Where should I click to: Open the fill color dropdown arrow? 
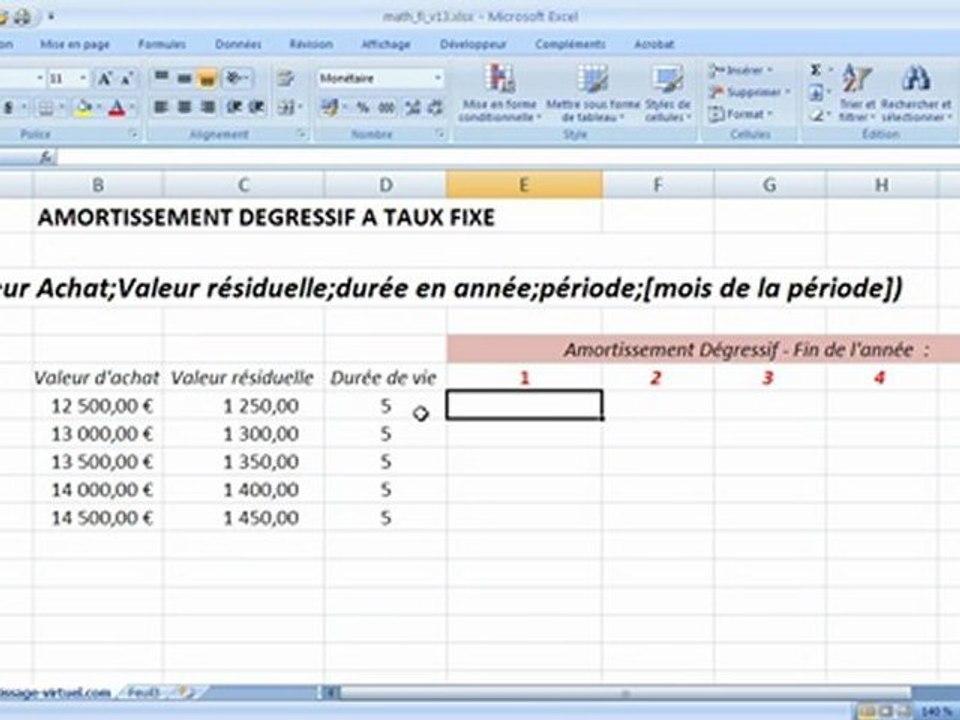pos(98,108)
